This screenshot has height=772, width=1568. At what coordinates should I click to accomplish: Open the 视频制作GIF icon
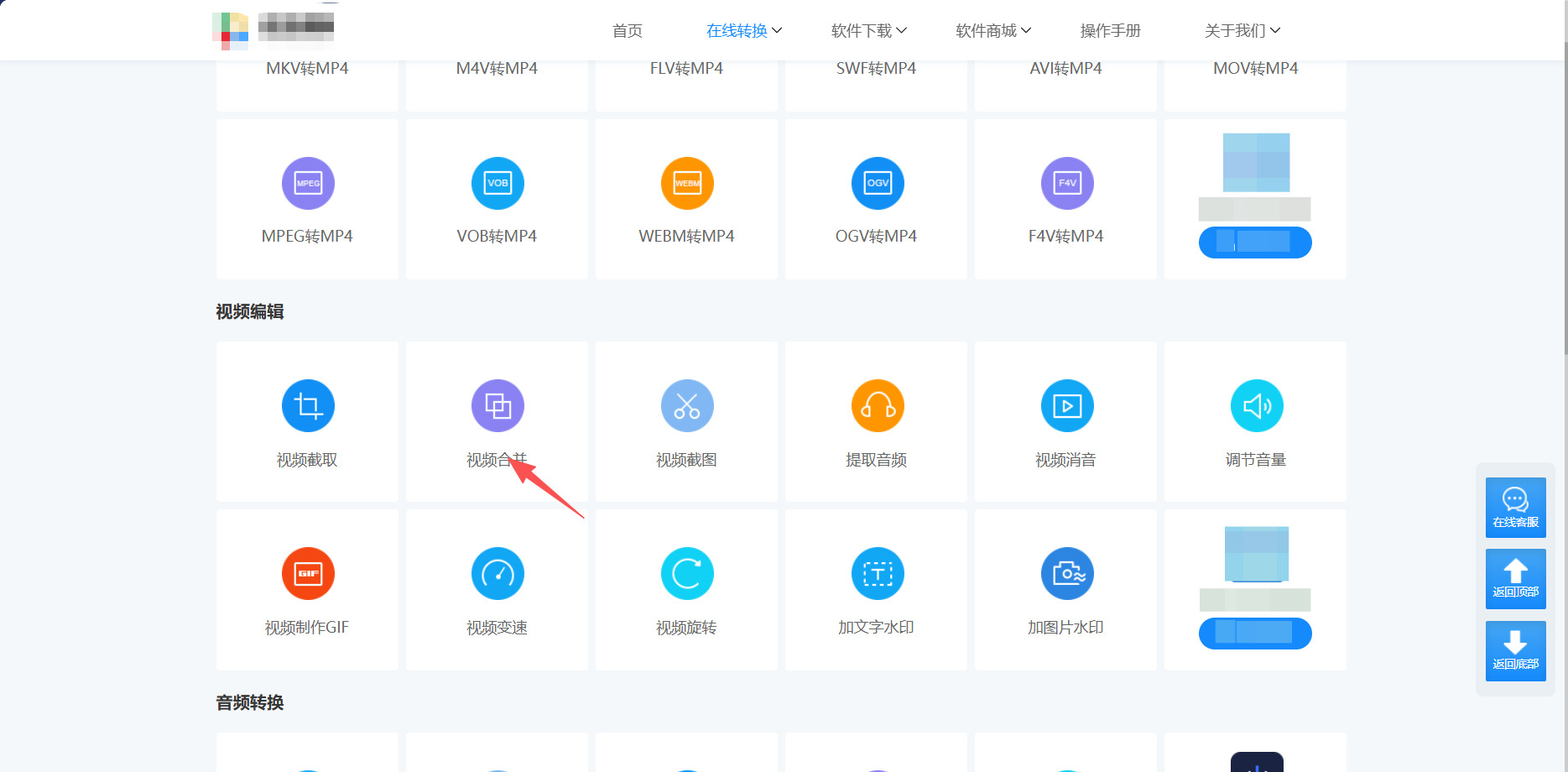click(x=308, y=574)
